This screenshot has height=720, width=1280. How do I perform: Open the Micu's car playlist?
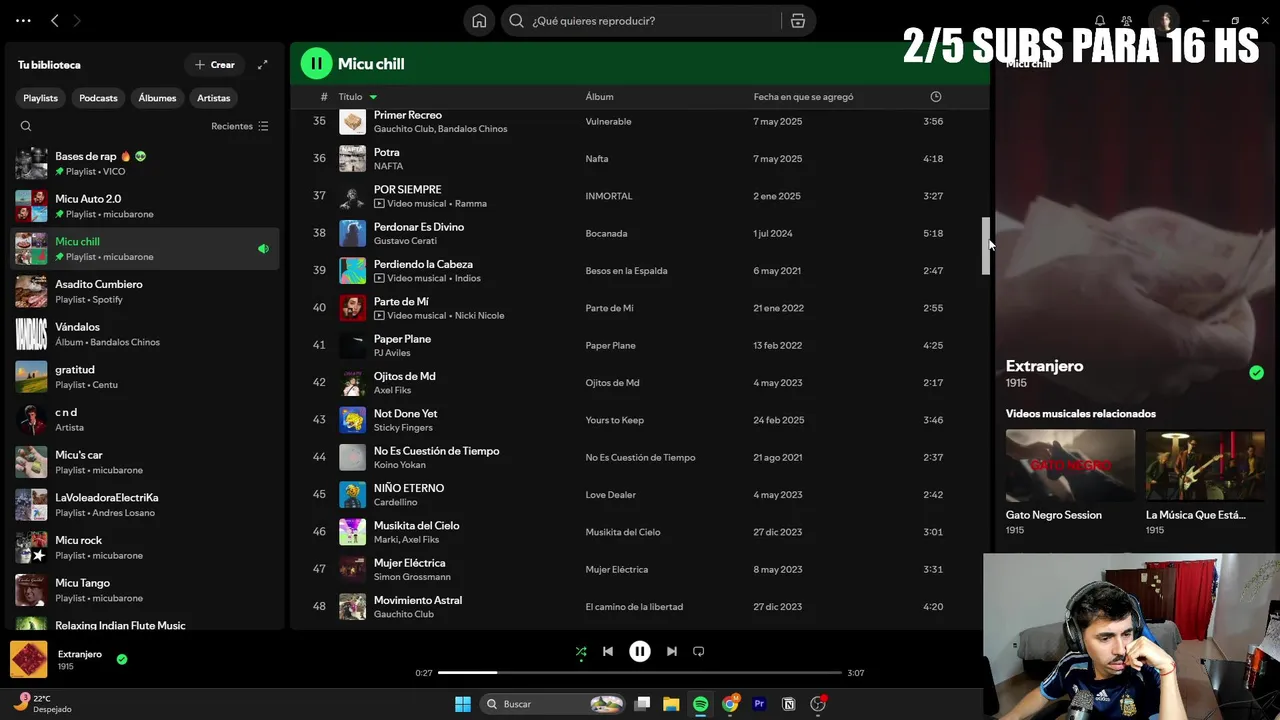pyautogui.click(x=146, y=462)
